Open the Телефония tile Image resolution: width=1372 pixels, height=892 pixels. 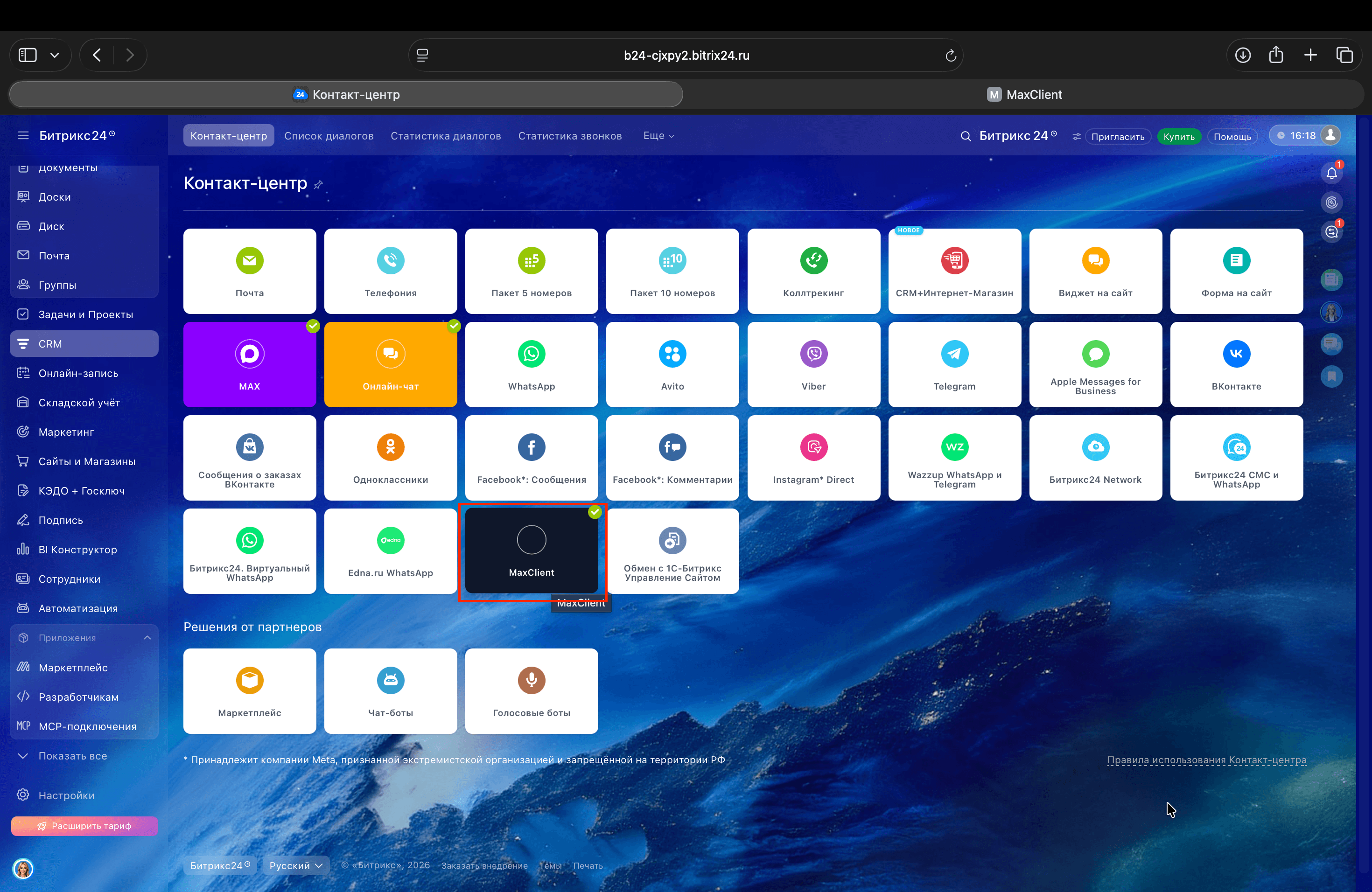click(390, 271)
